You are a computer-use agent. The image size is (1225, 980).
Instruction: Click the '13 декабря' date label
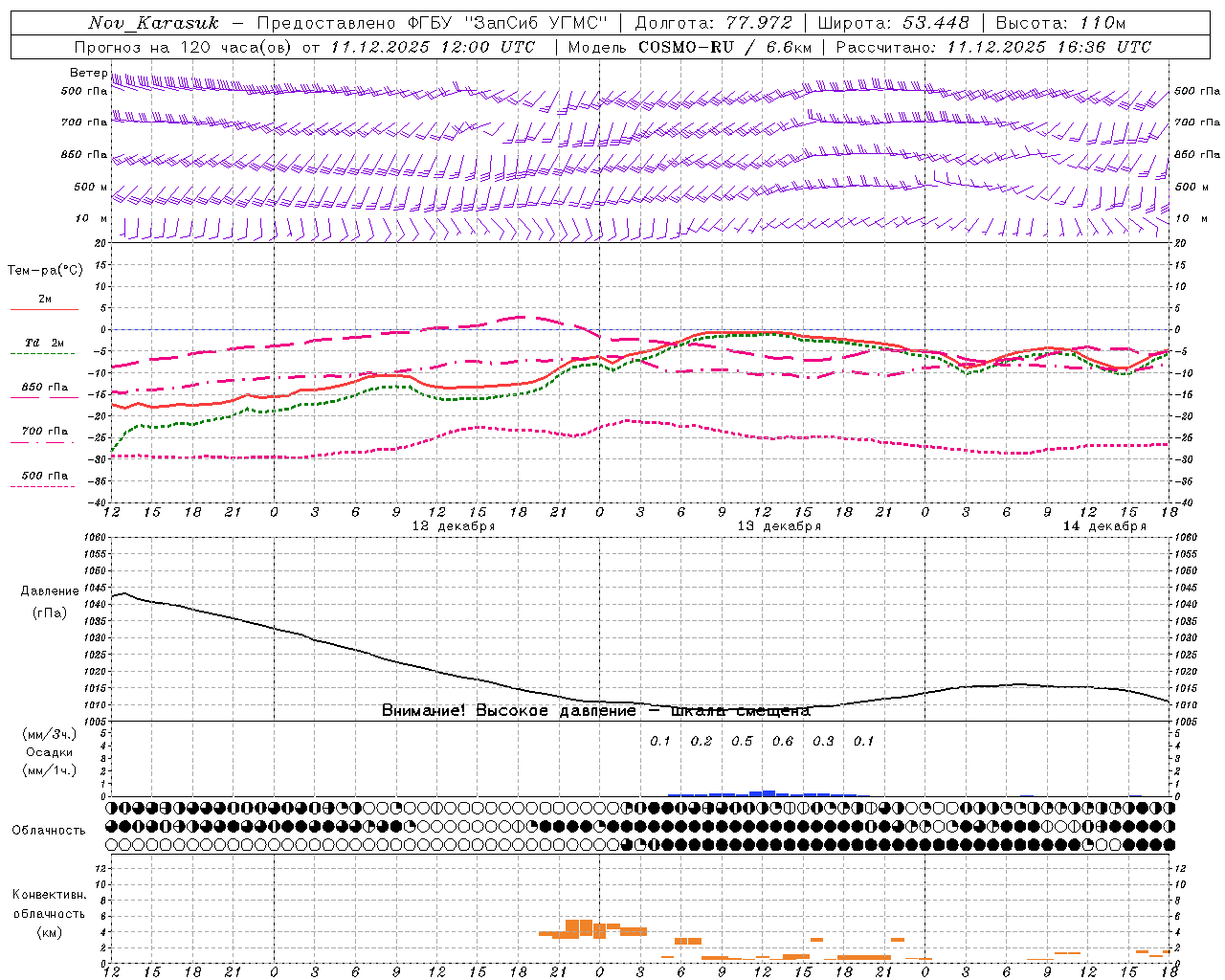click(779, 526)
